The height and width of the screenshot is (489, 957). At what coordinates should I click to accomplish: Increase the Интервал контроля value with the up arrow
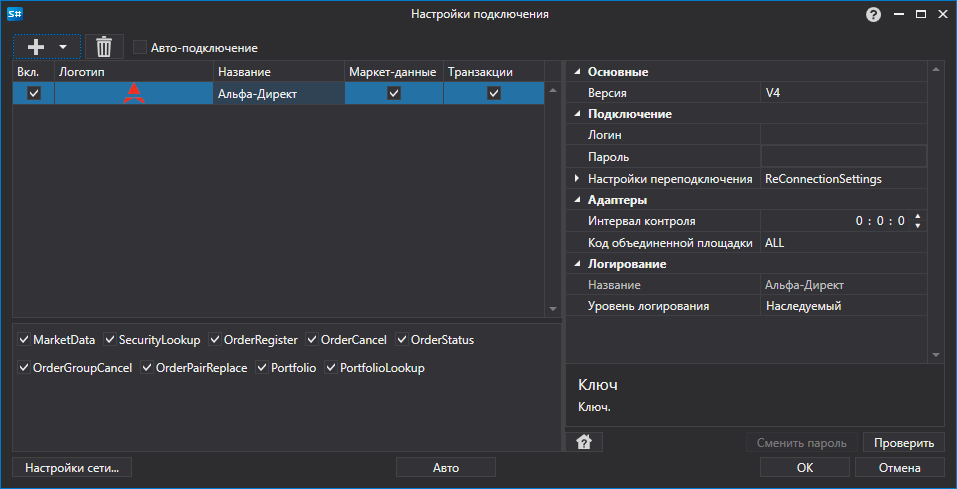coord(917,216)
